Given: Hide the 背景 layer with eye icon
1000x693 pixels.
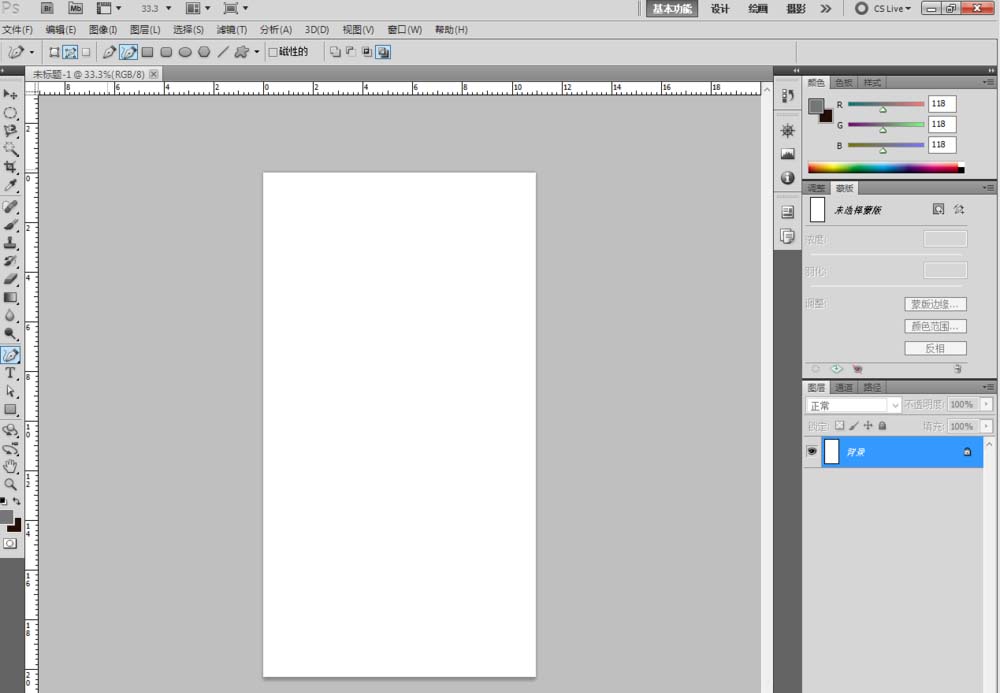Looking at the screenshot, I should tap(812, 452).
